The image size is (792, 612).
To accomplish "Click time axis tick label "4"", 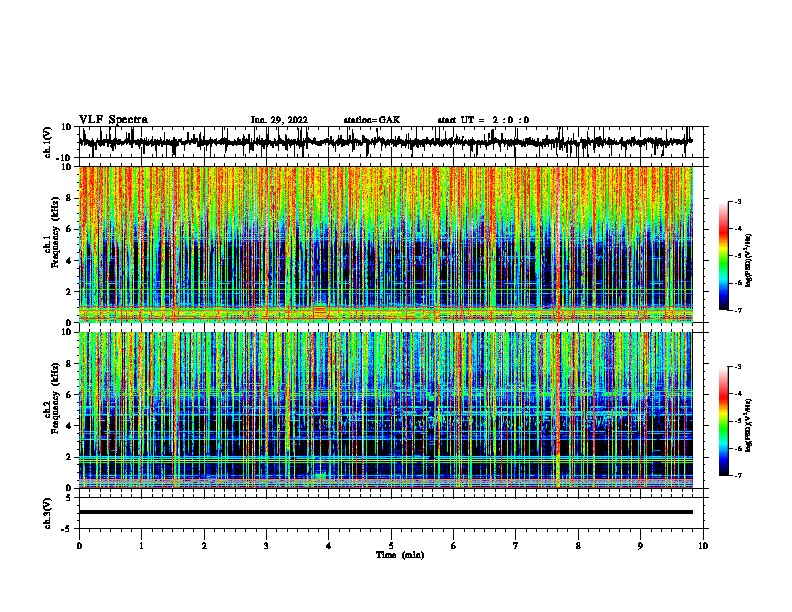I will [329, 546].
